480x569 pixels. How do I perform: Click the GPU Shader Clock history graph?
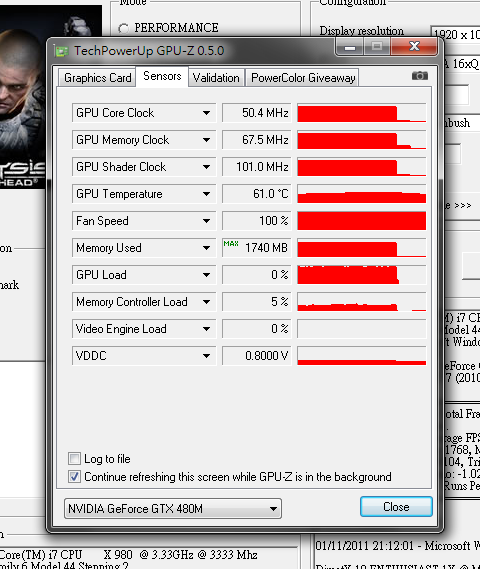pos(361,167)
